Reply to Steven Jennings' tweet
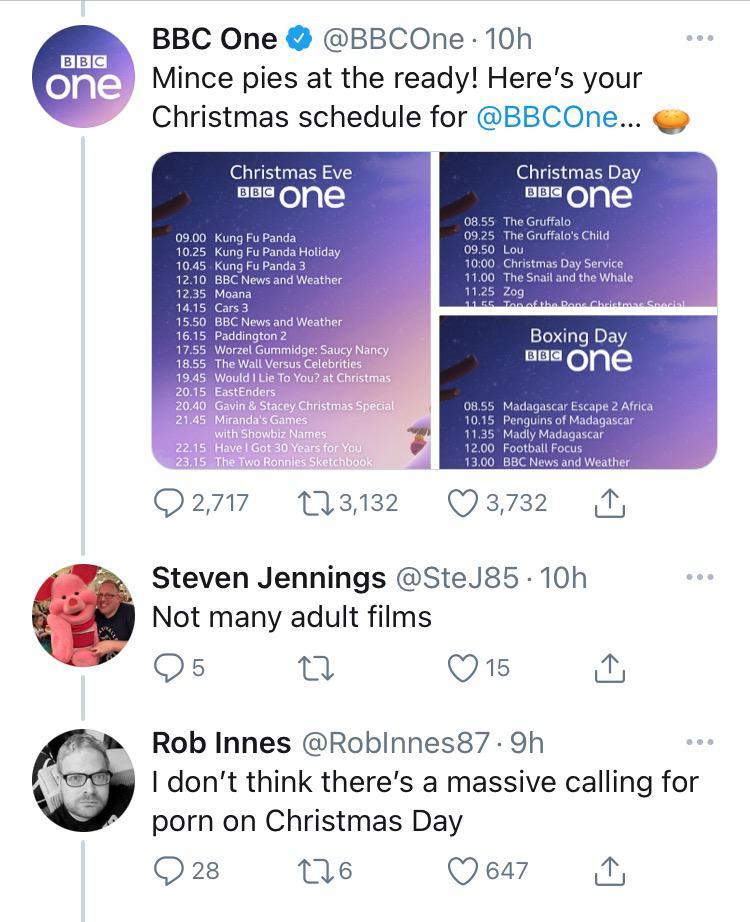 [x=169, y=667]
